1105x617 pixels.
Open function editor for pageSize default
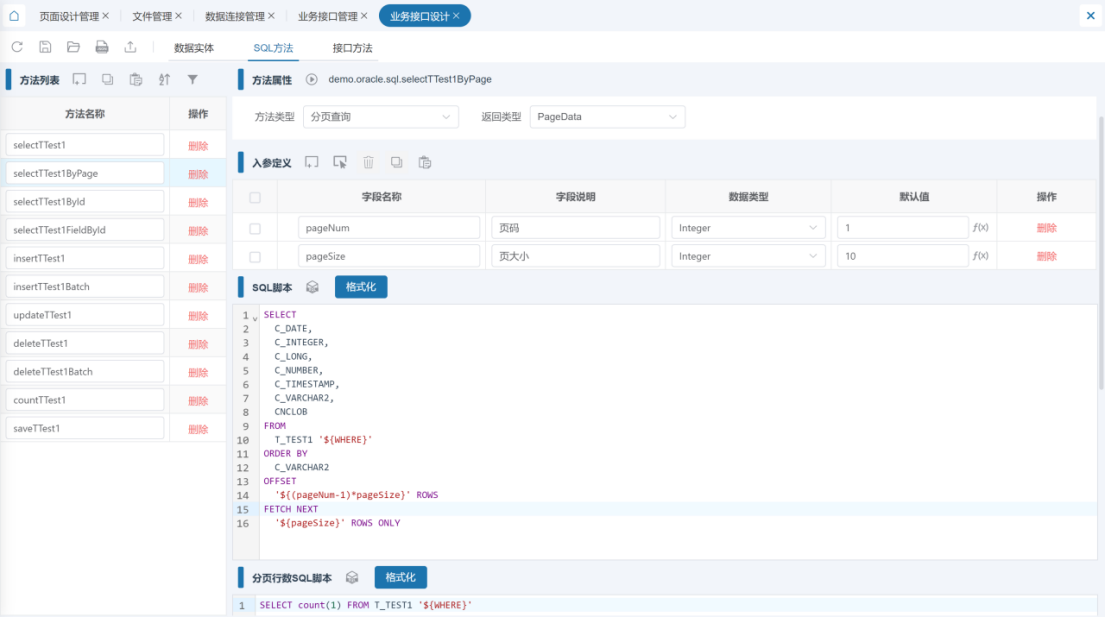point(980,256)
